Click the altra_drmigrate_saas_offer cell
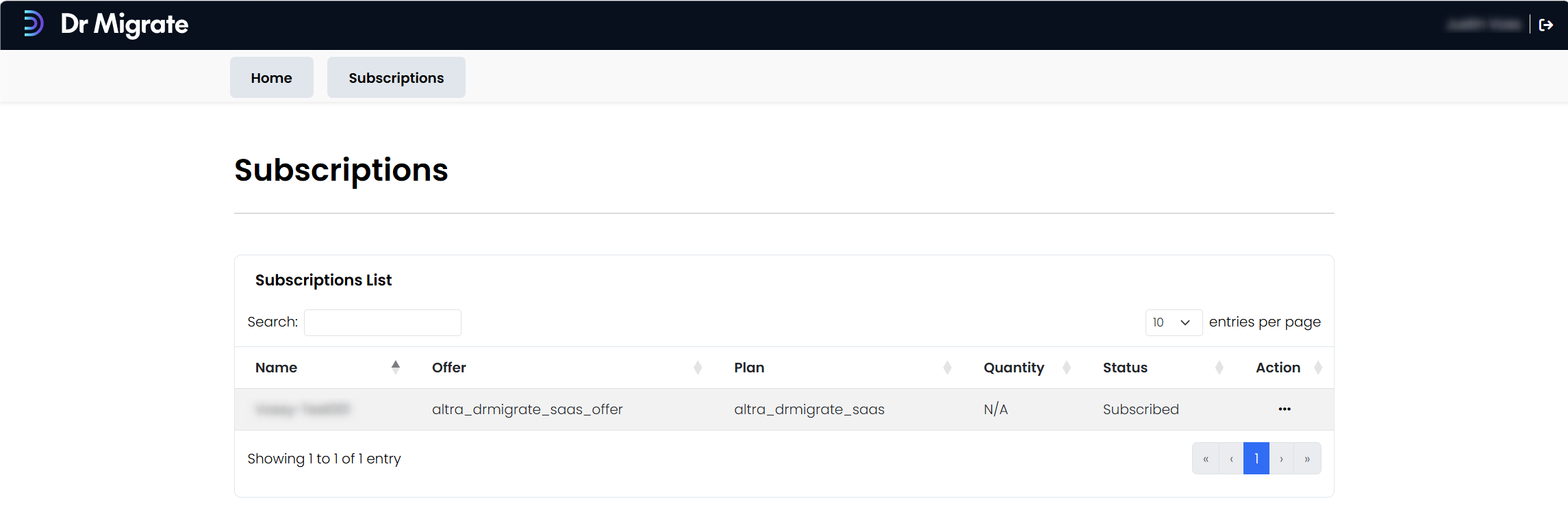1568x512 pixels. pos(527,409)
